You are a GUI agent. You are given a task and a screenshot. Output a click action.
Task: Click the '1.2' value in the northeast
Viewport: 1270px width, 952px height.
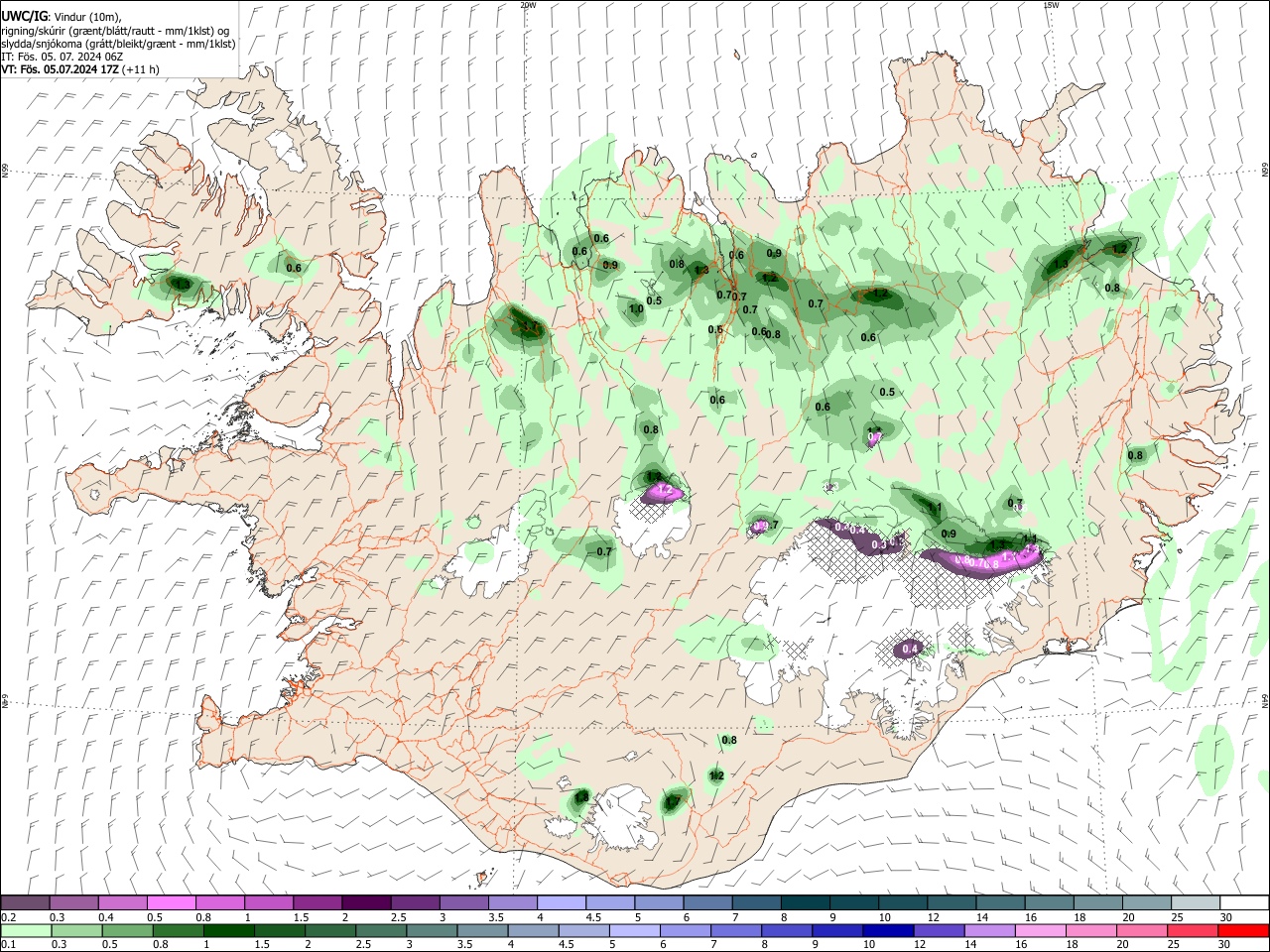(1119, 248)
